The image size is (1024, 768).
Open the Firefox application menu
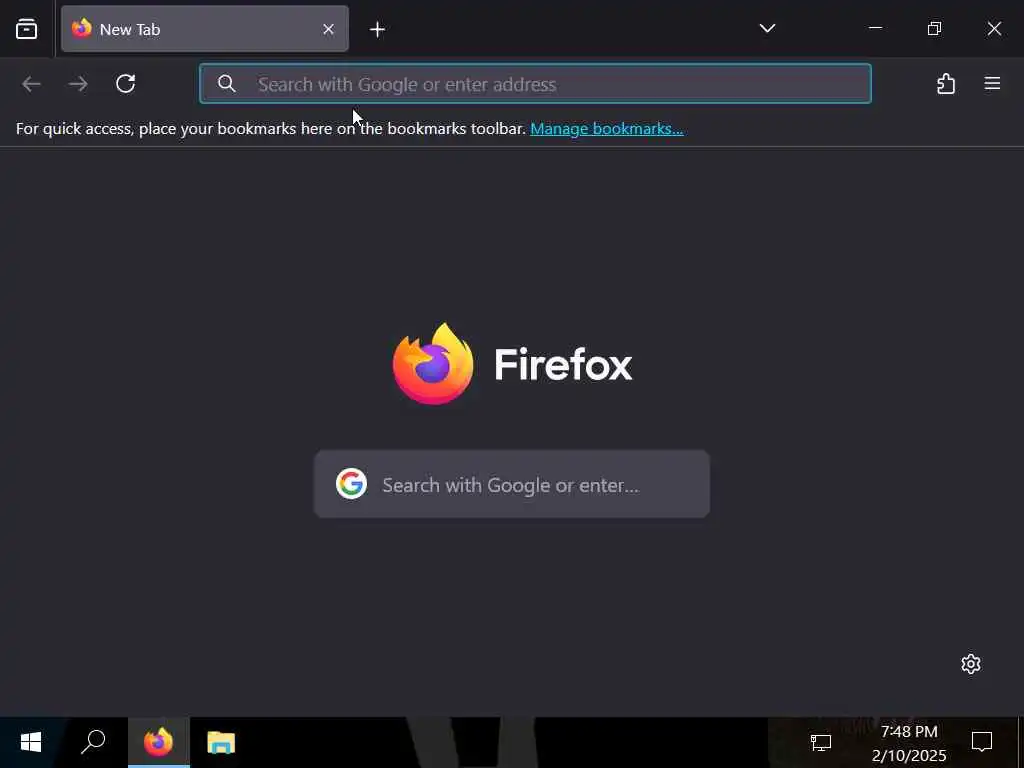[992, 84]
